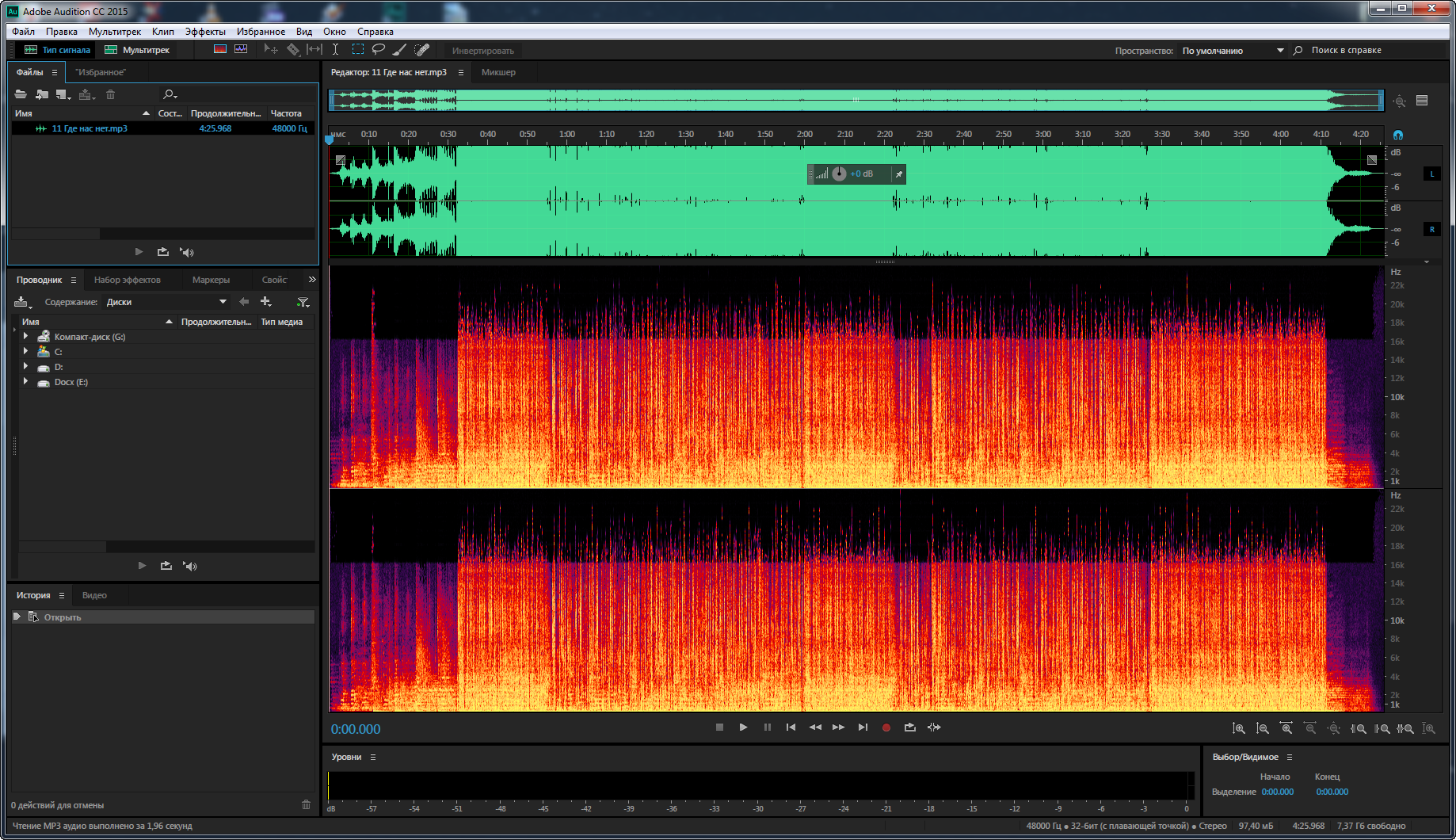Click Zoom to Selection icon
Image resolution: width=1456 pixels, height=840 pixels.
[1405, 728]
